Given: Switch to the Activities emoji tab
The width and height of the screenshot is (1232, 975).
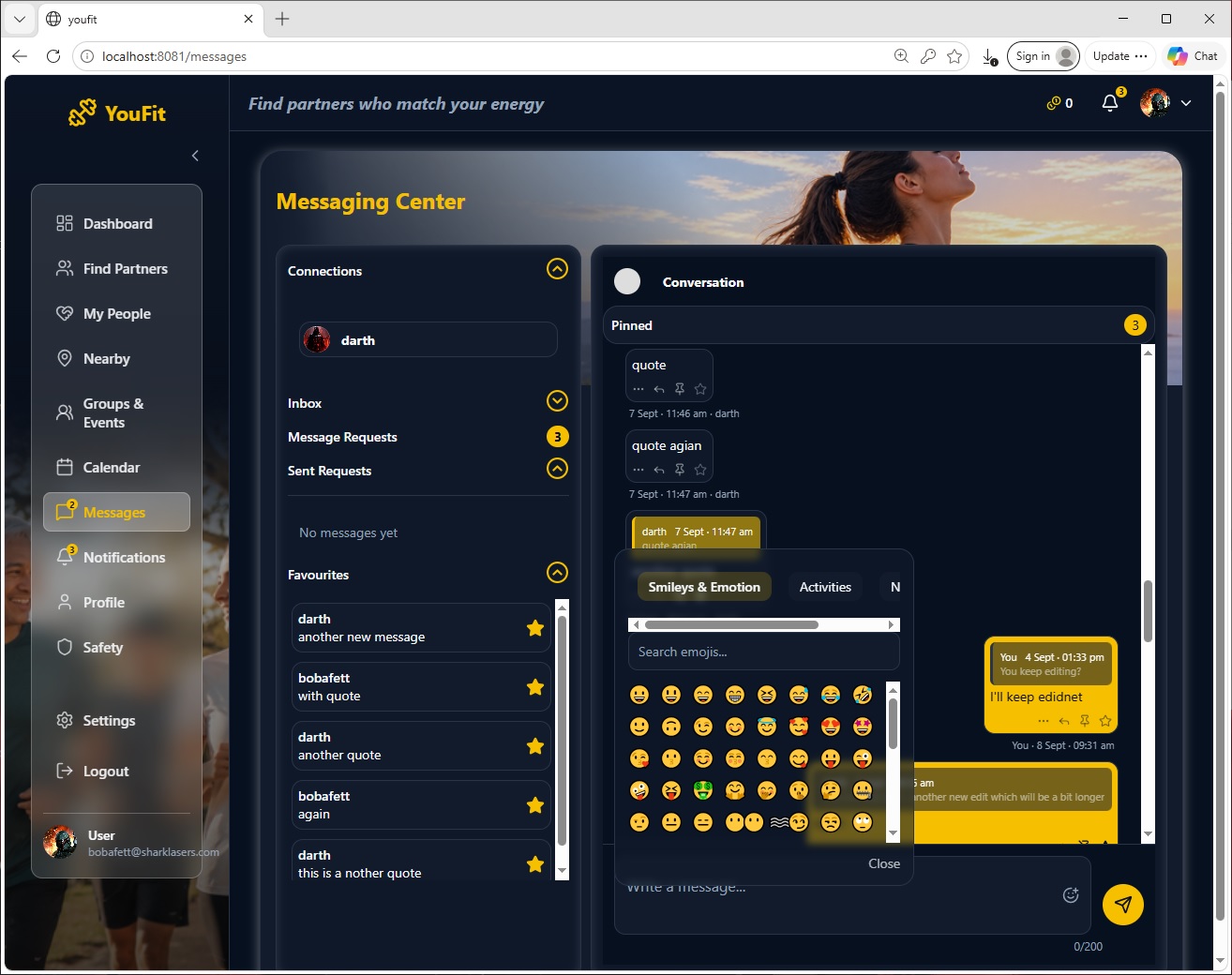Looking at the screenshot, I should pyautogui.click(x=825, y=587).
